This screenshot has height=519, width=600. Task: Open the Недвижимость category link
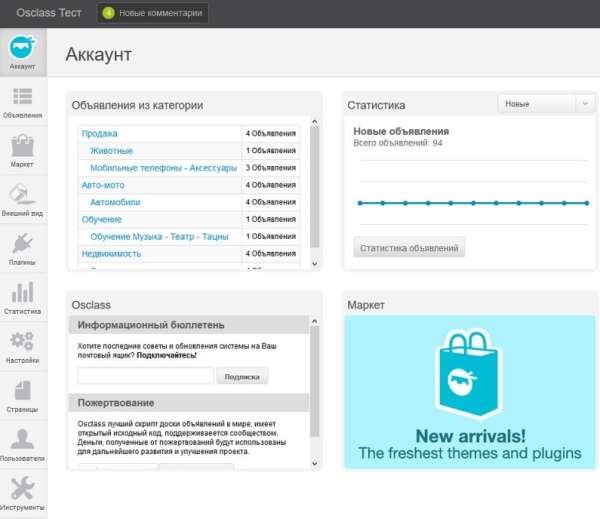(111, 254)
